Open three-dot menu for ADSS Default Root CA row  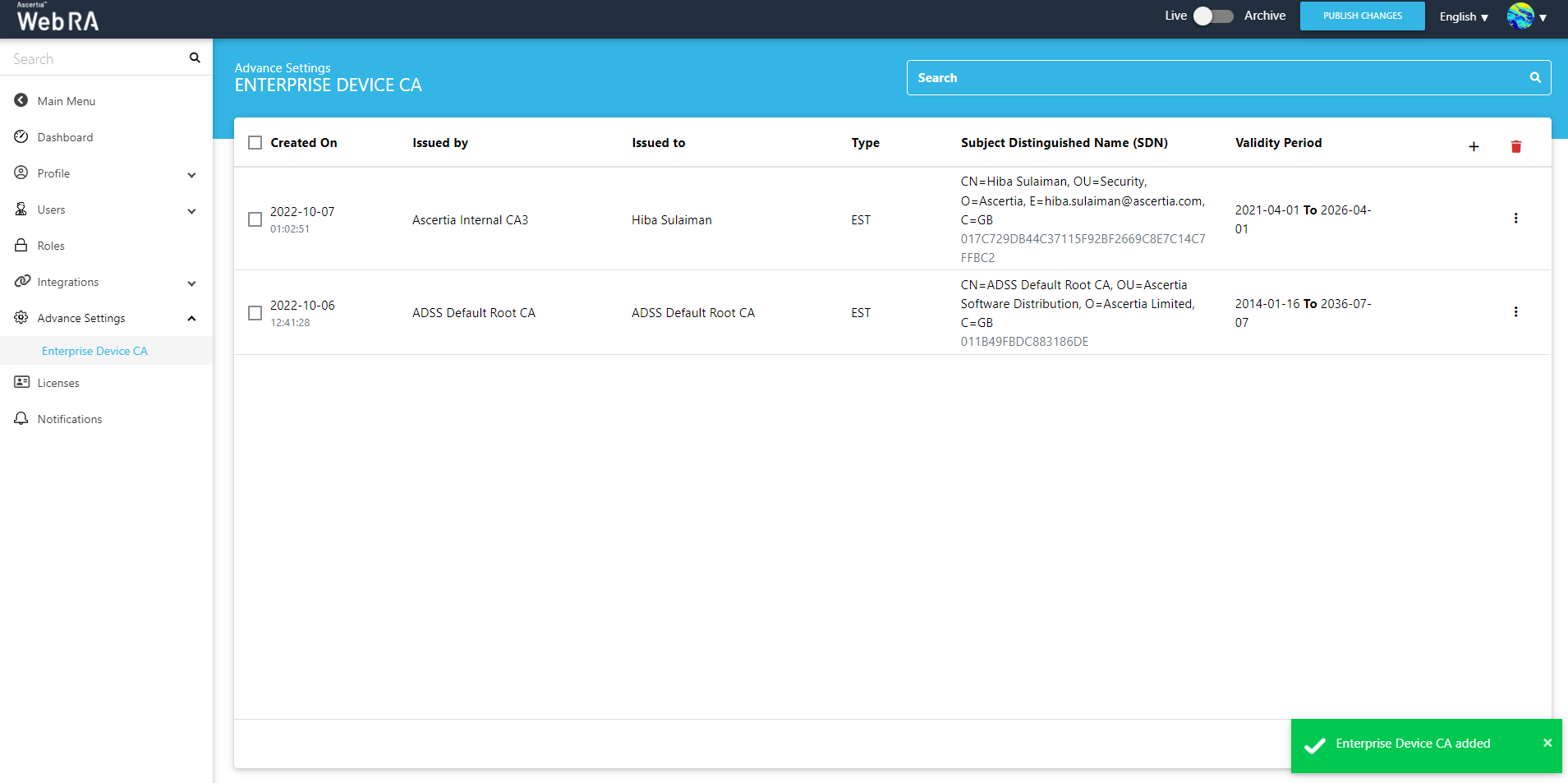[x=1515, y=312]
